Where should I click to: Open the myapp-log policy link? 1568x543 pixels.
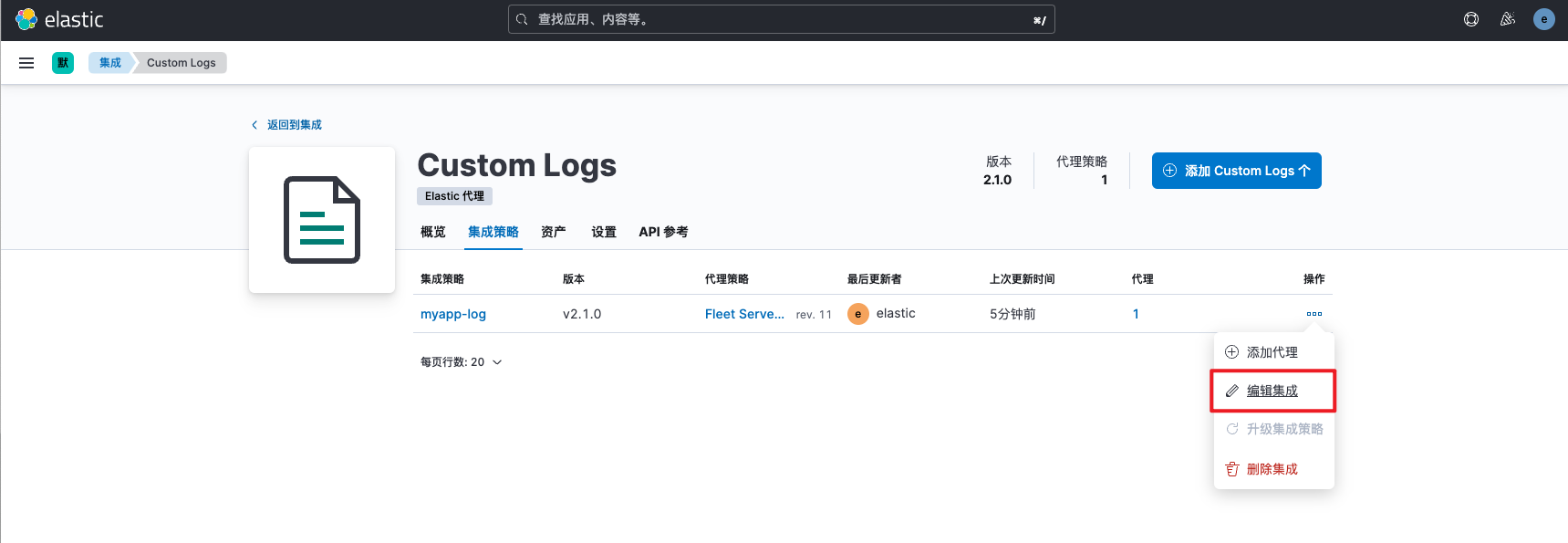coord(453,314)
